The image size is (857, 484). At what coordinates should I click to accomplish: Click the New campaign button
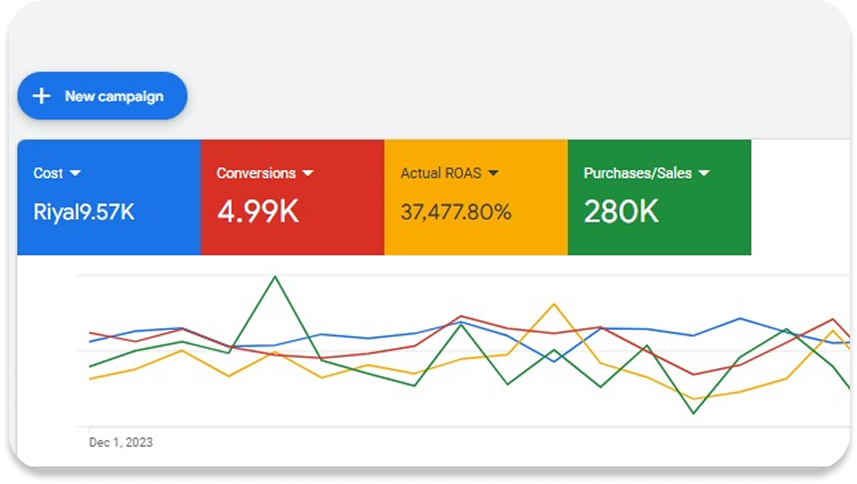pos(102,96)
